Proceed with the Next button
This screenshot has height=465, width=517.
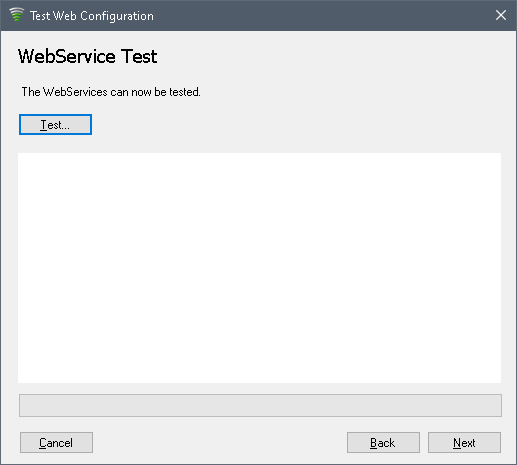pos(464,443)
